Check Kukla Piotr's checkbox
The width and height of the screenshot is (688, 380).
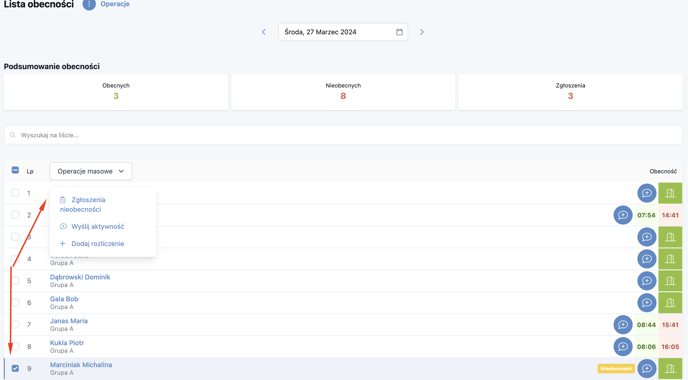coord(15,347)
